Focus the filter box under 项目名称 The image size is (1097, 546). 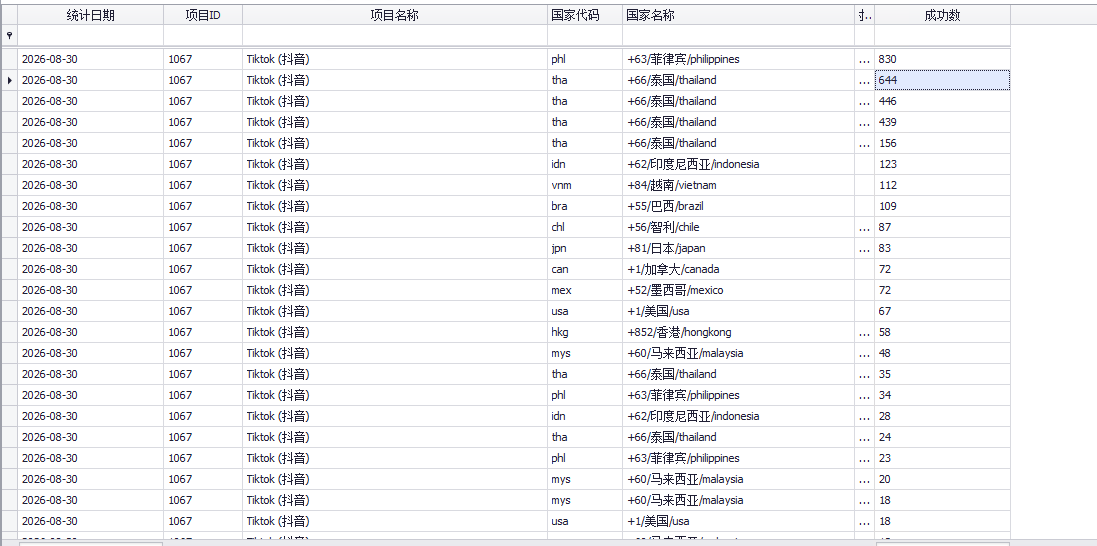[x=395, y=35]
